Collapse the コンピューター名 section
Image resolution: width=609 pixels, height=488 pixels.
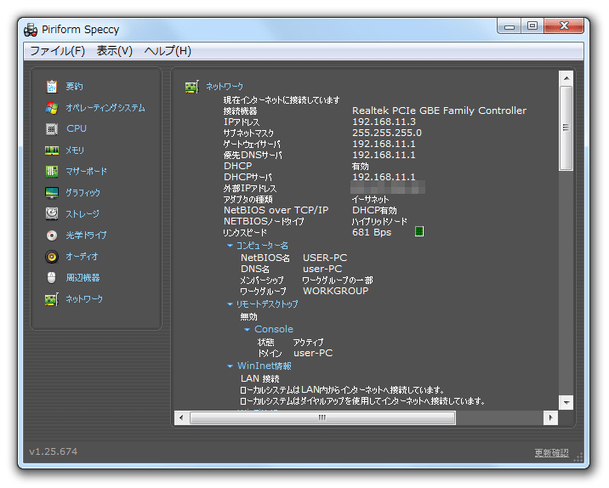click(x=230, y=246)
